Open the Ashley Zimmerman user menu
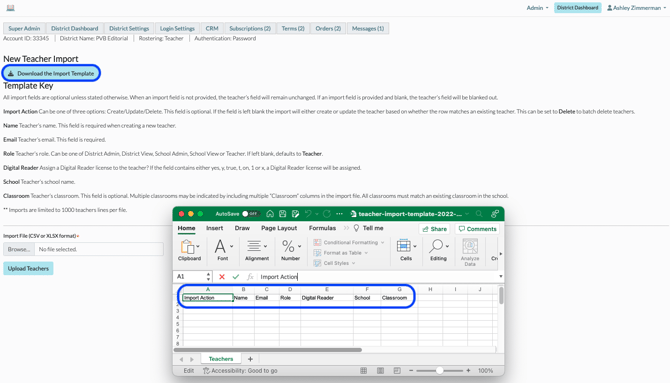 click(636, 8)
